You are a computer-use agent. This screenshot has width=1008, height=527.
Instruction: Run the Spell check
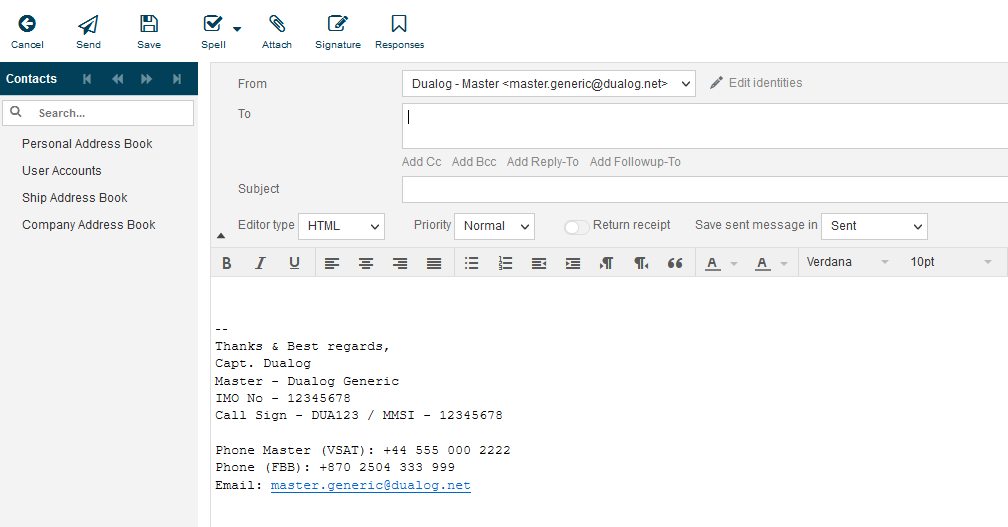click(x=213, y=32)
